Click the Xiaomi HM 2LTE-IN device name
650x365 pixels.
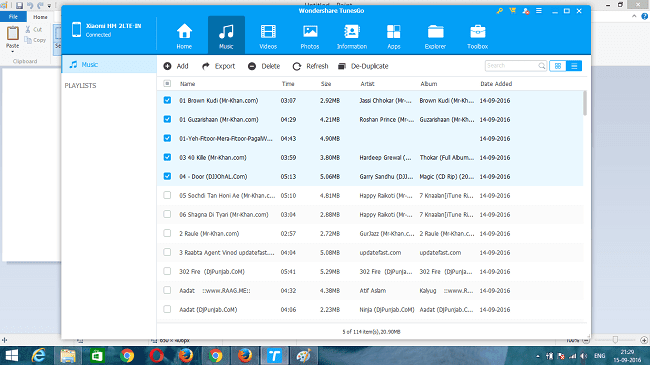click(114, 26)
